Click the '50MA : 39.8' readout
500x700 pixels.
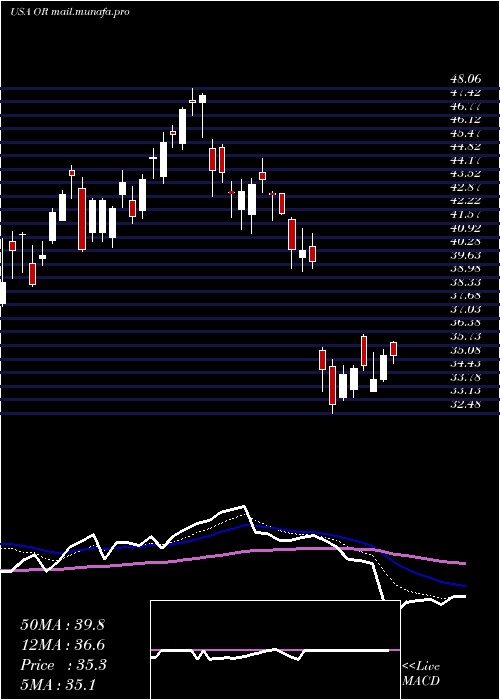pyautogui.click(x=62, y=625)
